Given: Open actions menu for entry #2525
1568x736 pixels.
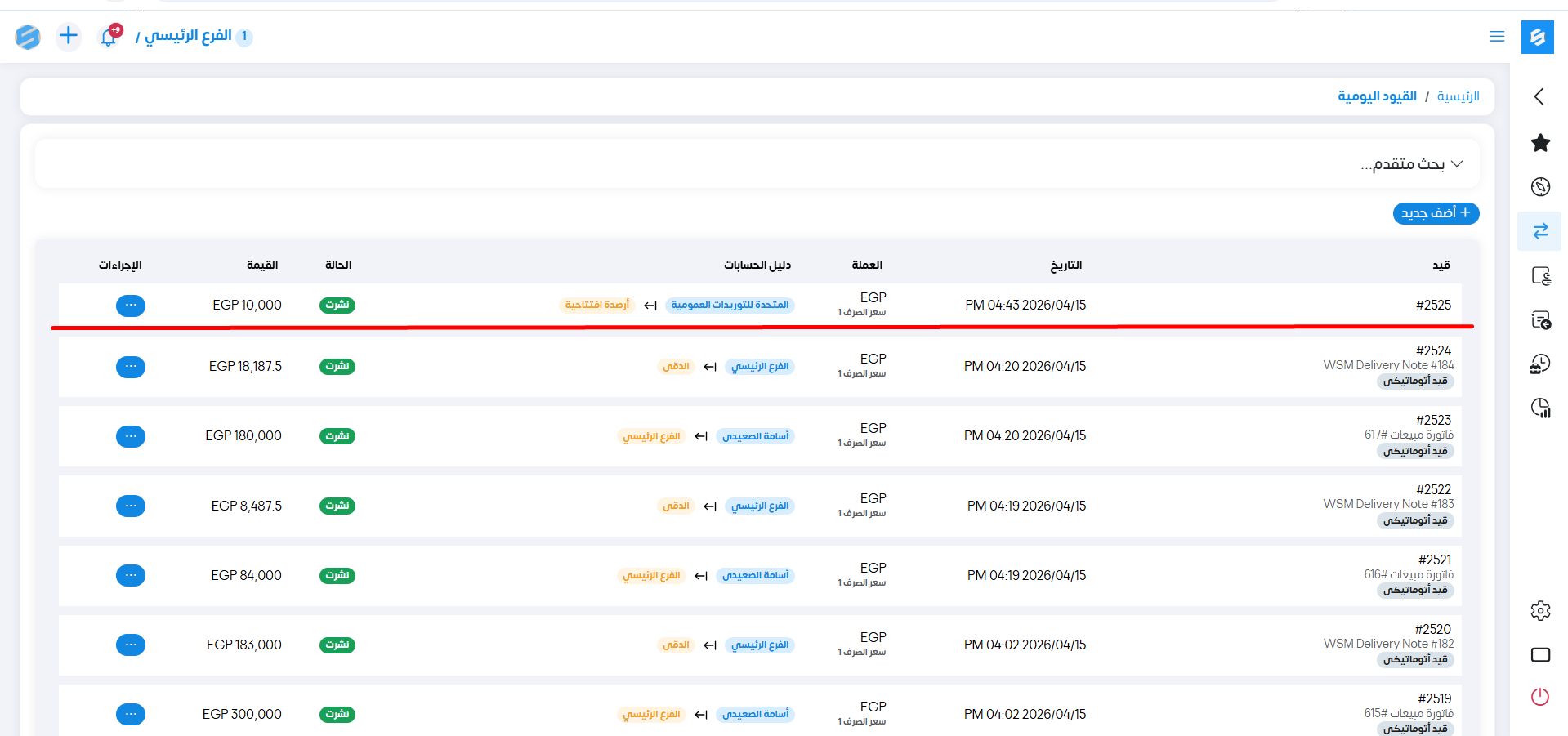Looking at the screenshot, I should pyautogui.click(x=131, y=306).
